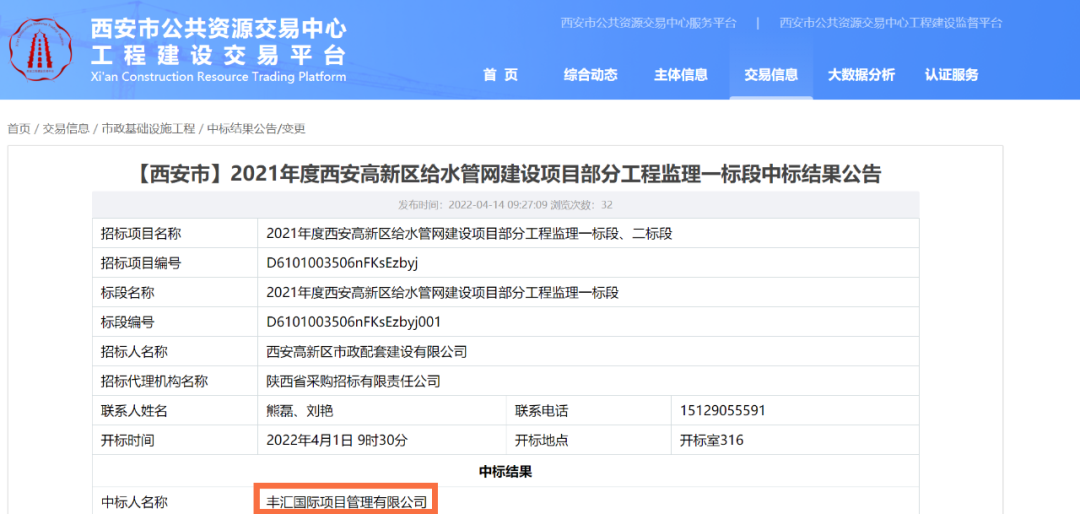1080x514 pixels.
Task: Click phone number 15129055591
Action: (723, 411)
